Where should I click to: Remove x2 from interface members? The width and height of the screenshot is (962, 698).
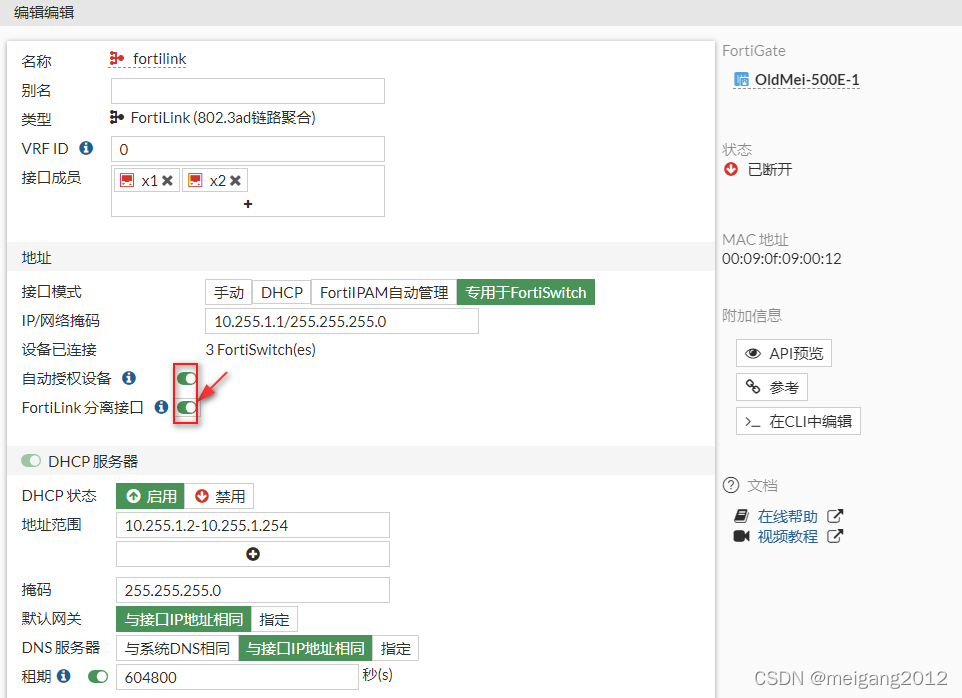[235, 180]
